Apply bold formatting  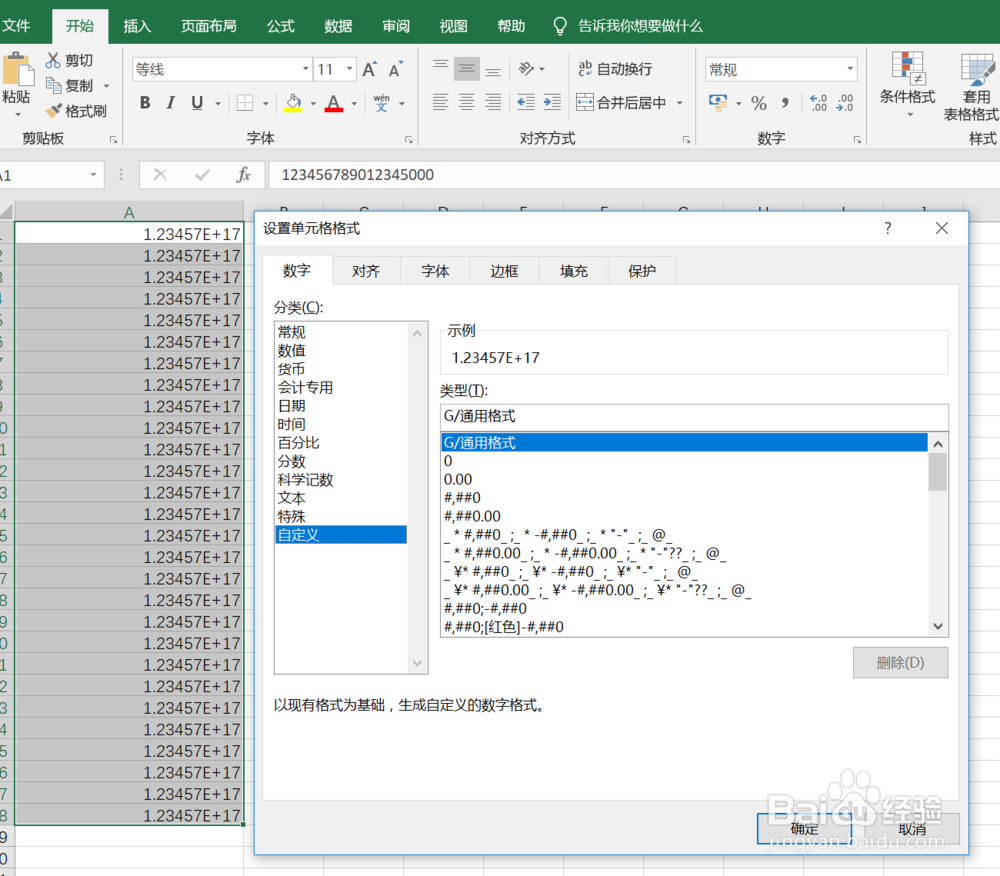tap(143, 103)
